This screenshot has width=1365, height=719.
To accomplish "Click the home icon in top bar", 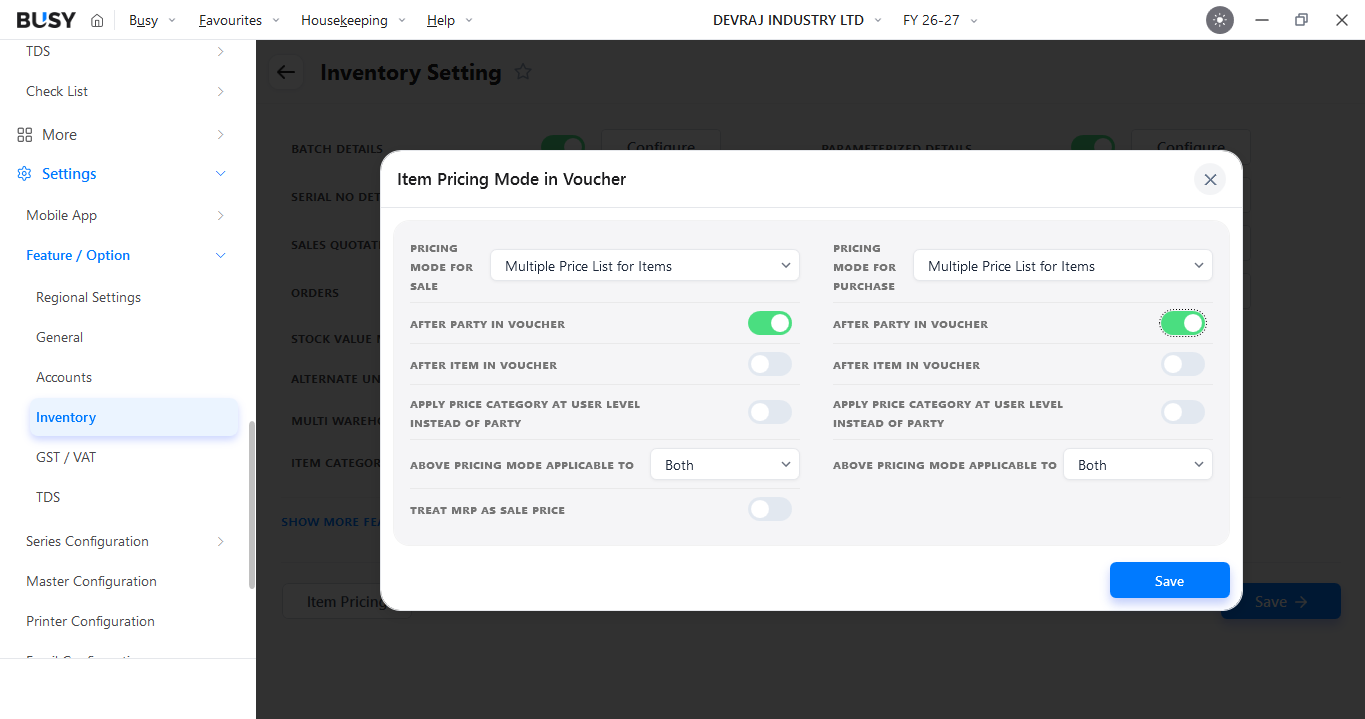I will coord(97,20).
